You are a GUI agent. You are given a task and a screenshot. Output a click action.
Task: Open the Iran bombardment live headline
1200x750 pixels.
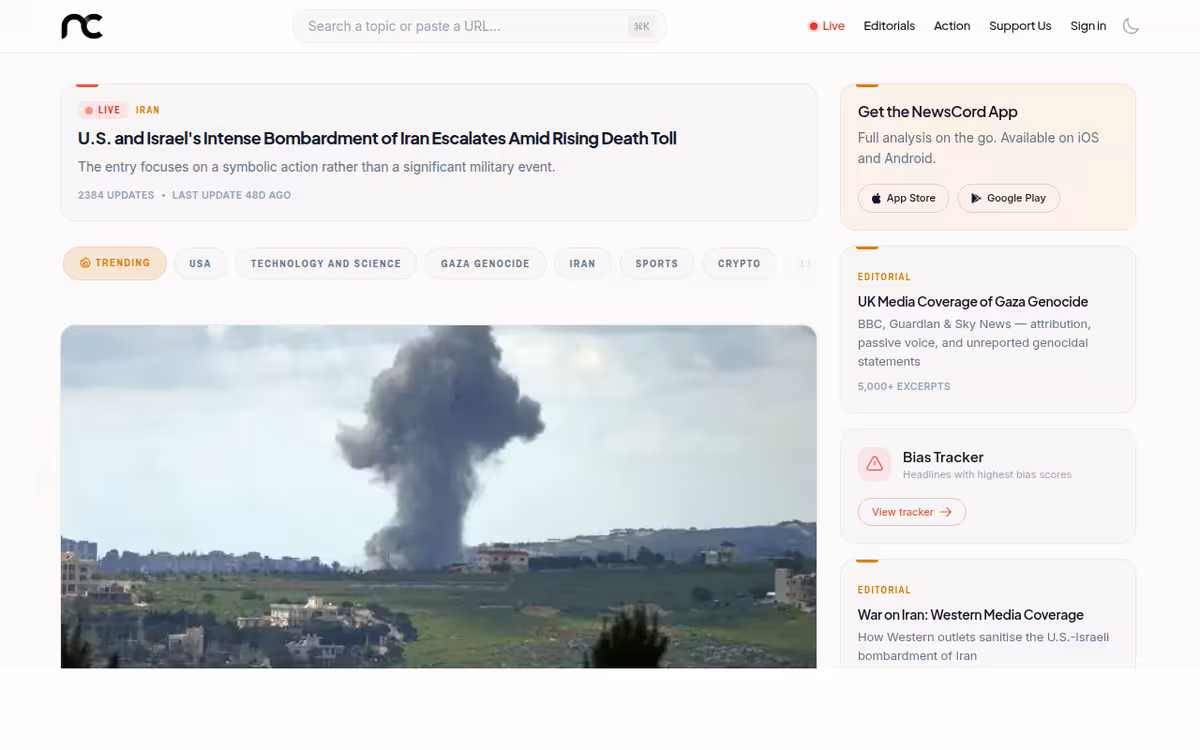point(377,138)
